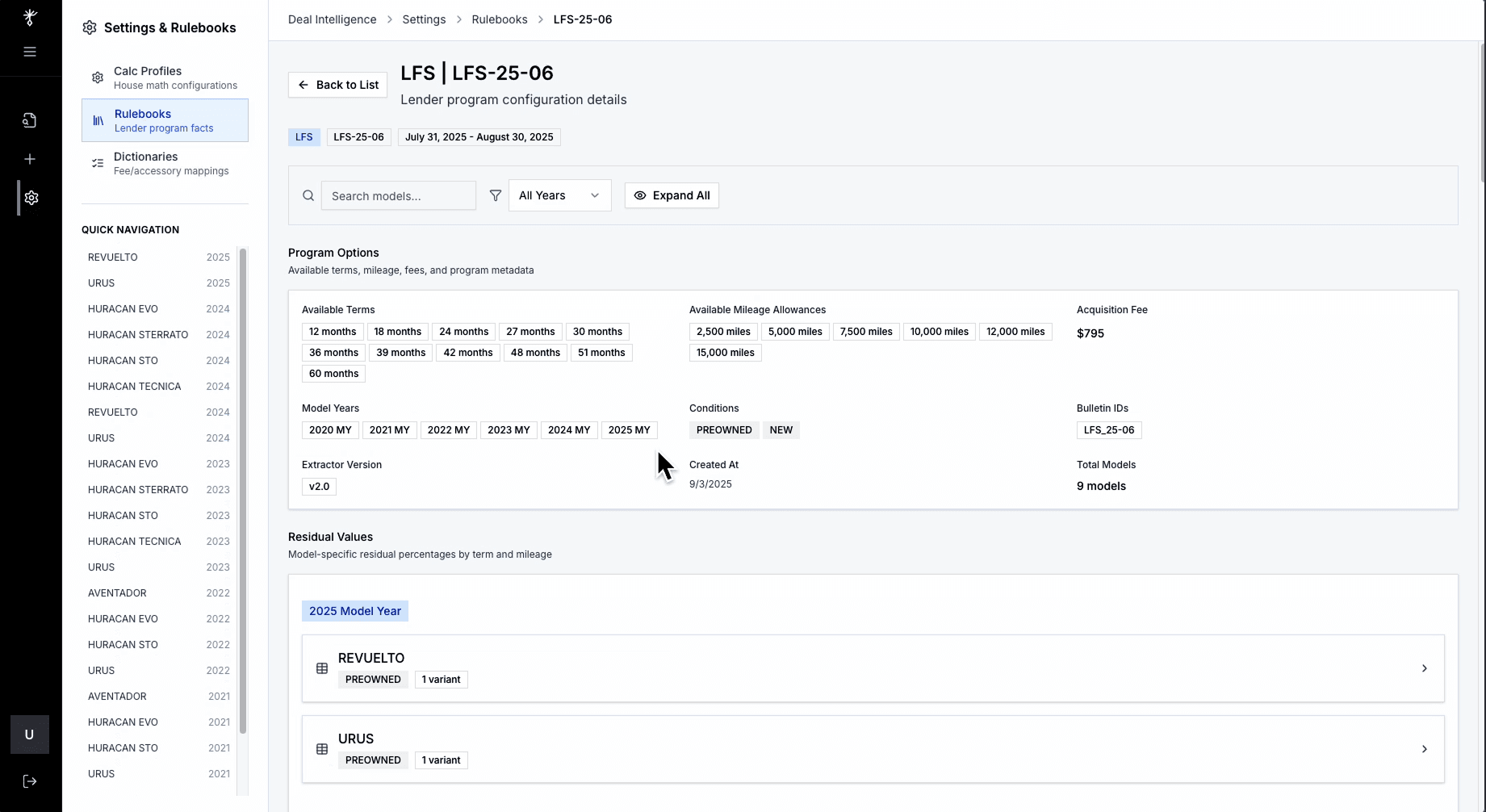1486x812 pixels.
Task: Jump to HURACAN TECNICA 2023 entry
Action: pos(159,542)
